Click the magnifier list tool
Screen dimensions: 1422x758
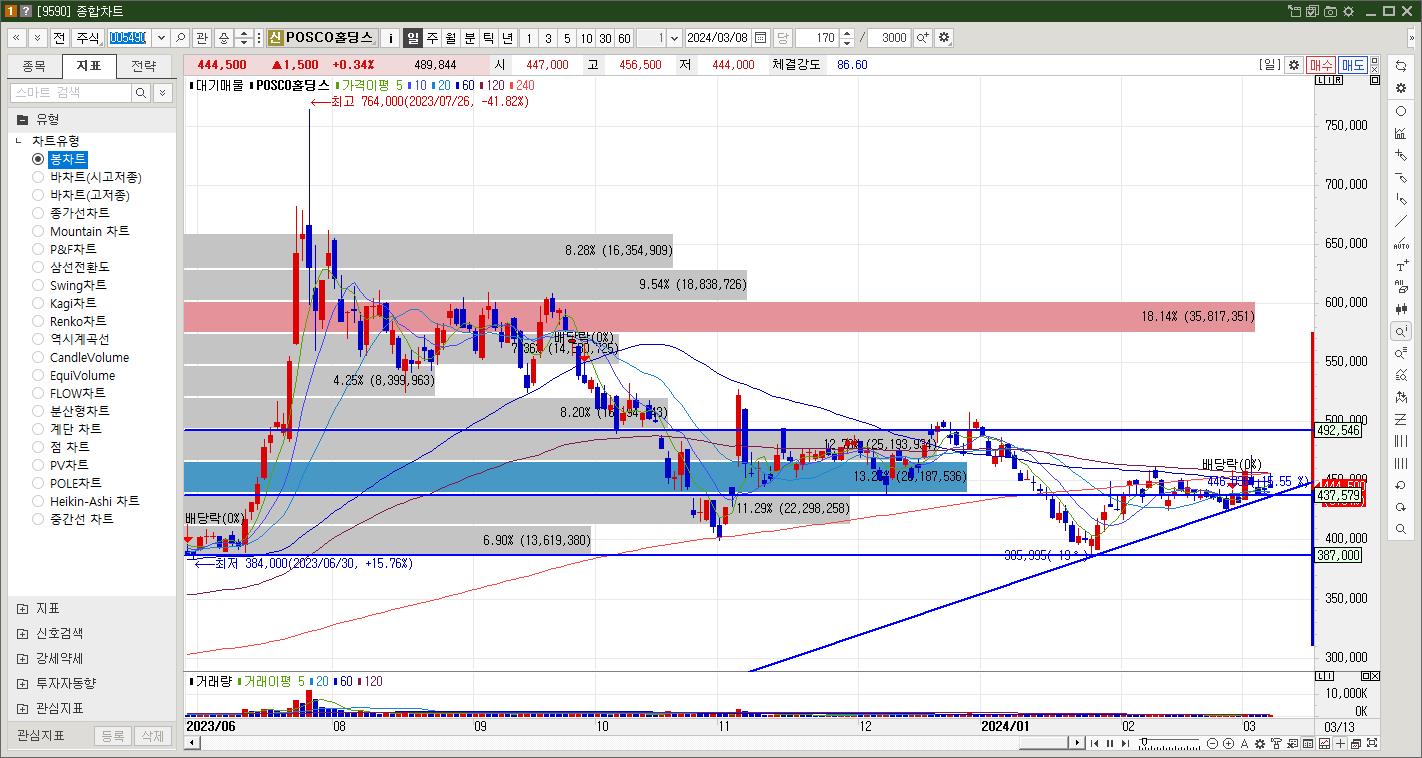point(1401,353)
